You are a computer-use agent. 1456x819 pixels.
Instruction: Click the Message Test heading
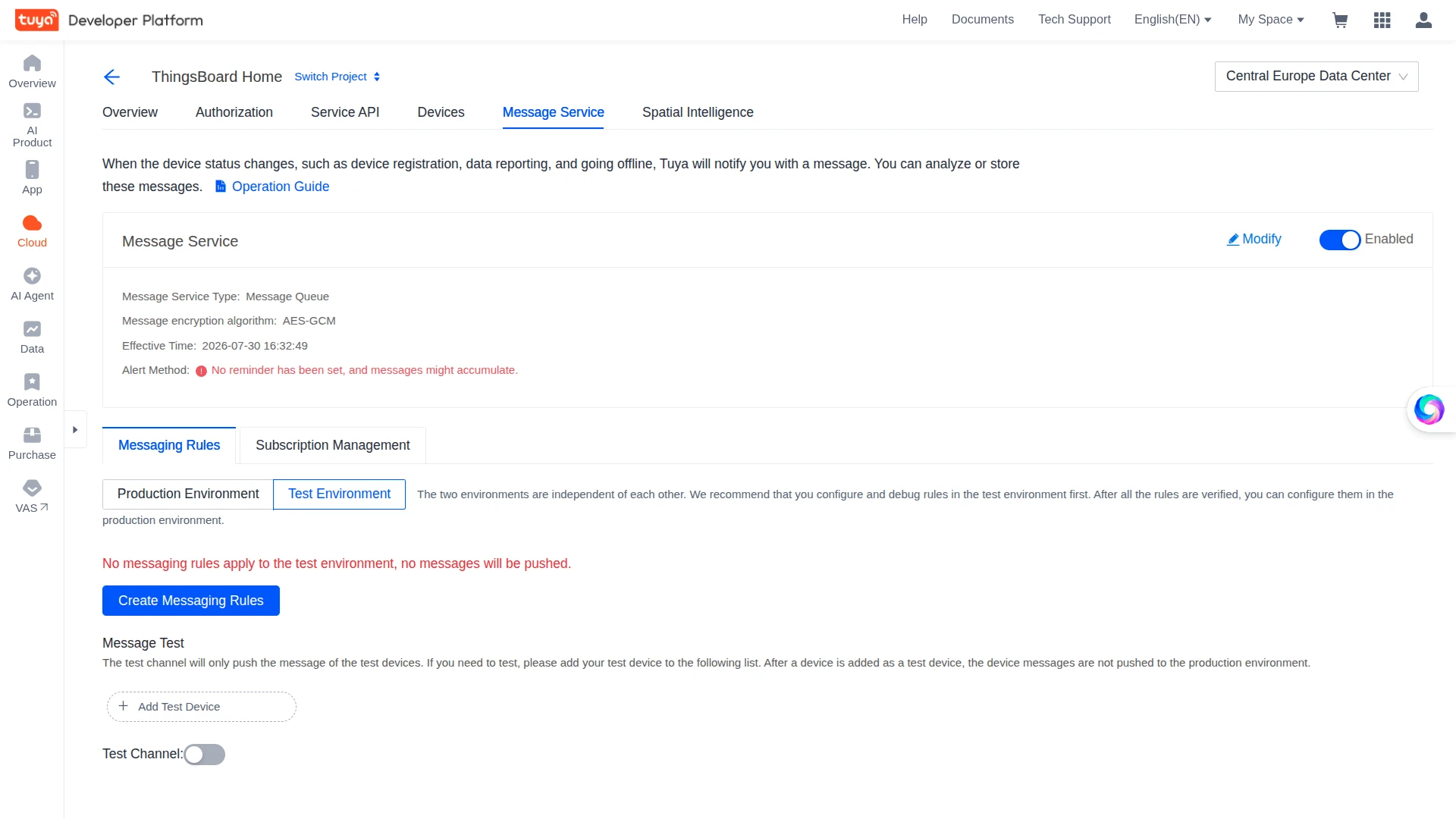[x=143, y=643]
